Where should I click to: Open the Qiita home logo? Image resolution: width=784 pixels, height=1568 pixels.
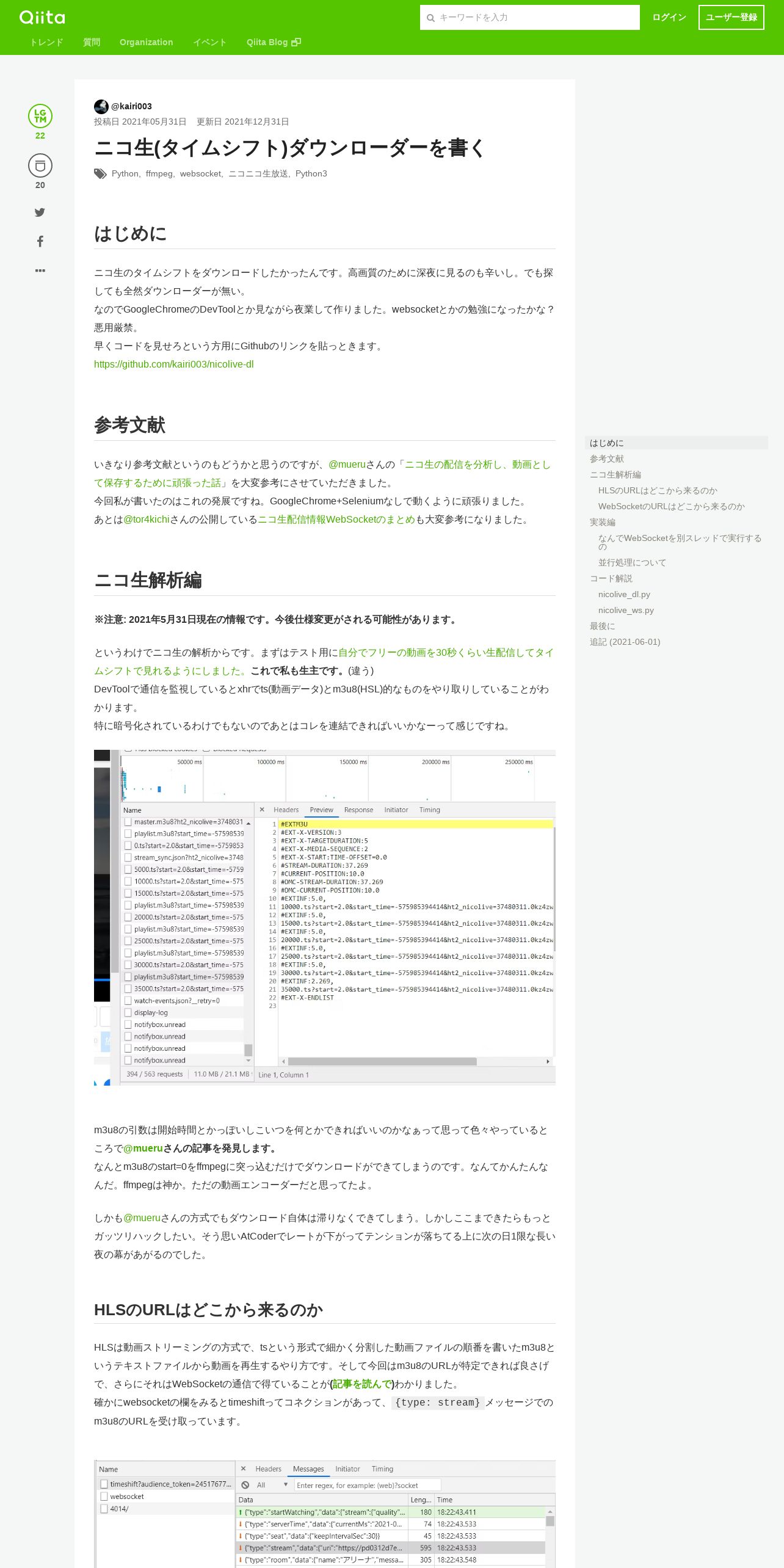tap(42, 17)
